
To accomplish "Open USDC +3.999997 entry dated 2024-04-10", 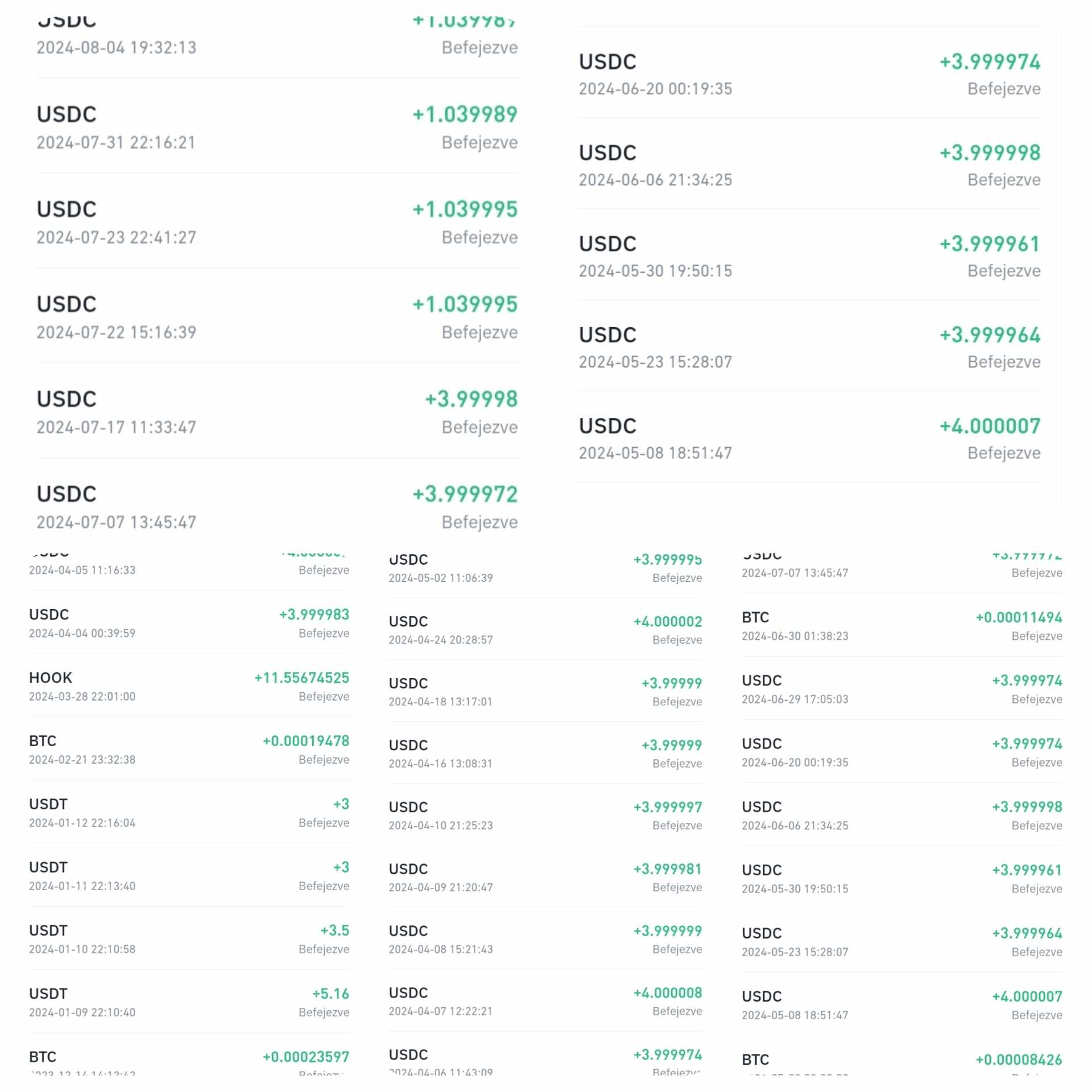I will tap(545, 815).
